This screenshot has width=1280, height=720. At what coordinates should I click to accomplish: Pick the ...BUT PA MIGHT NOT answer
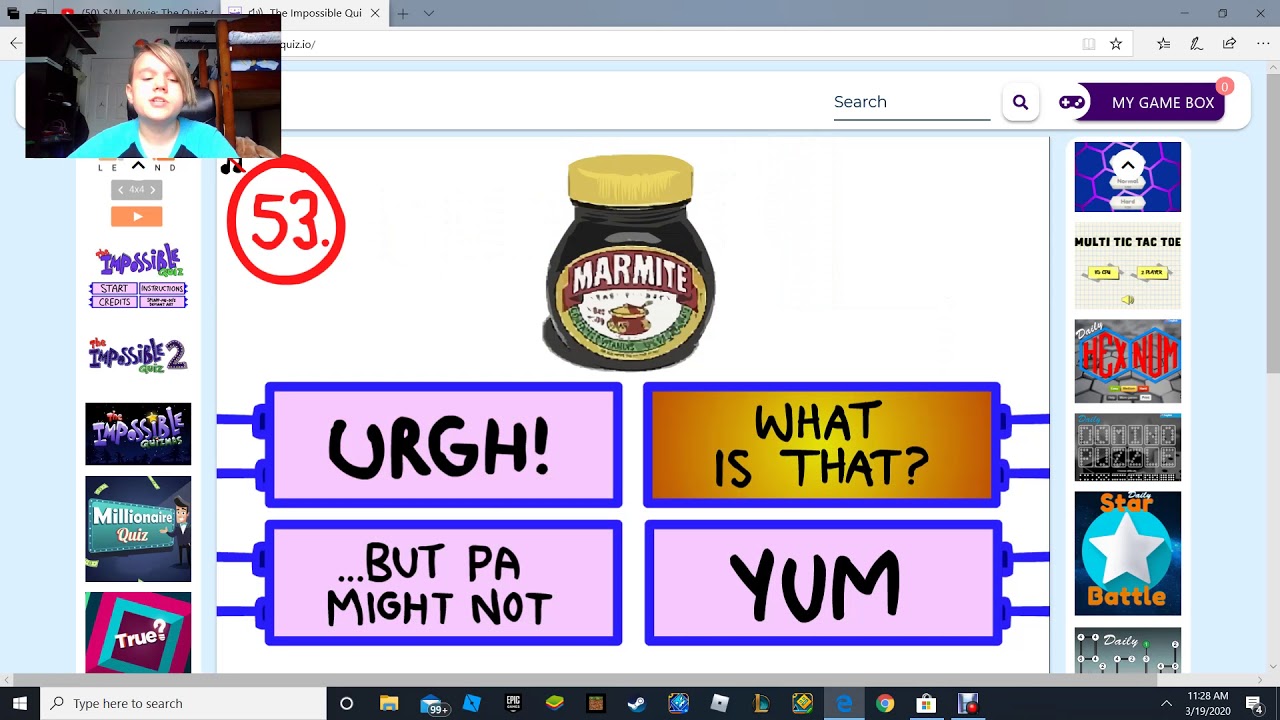tap(444, 583)
